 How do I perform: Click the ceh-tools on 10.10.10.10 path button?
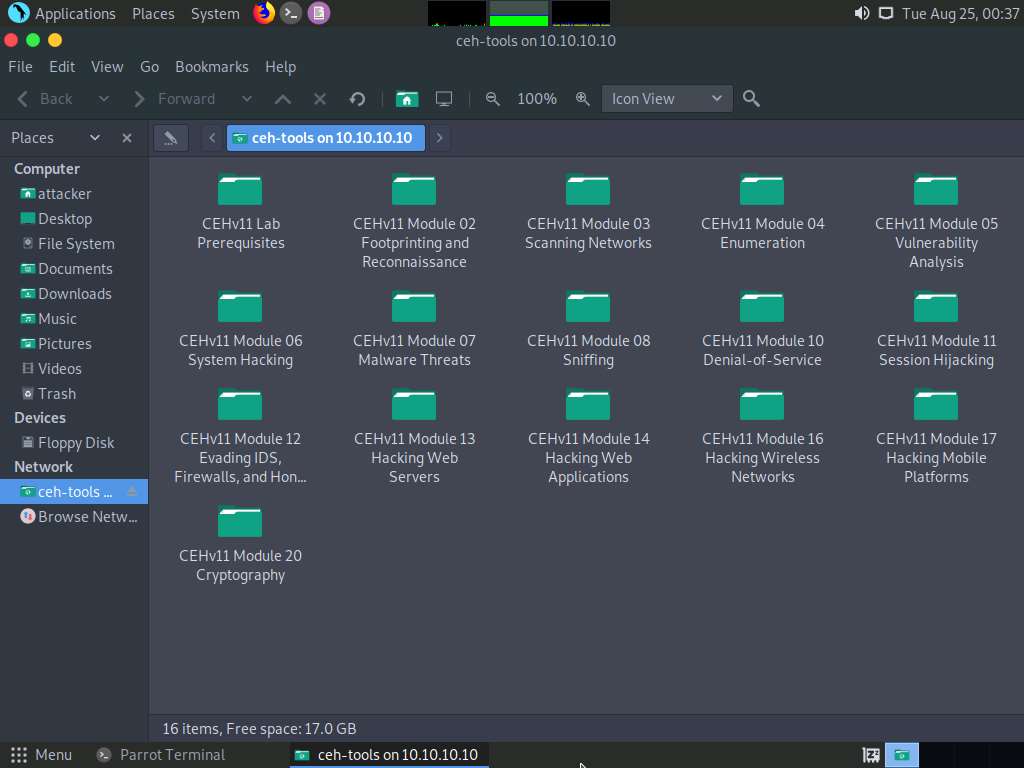[326, 138]
